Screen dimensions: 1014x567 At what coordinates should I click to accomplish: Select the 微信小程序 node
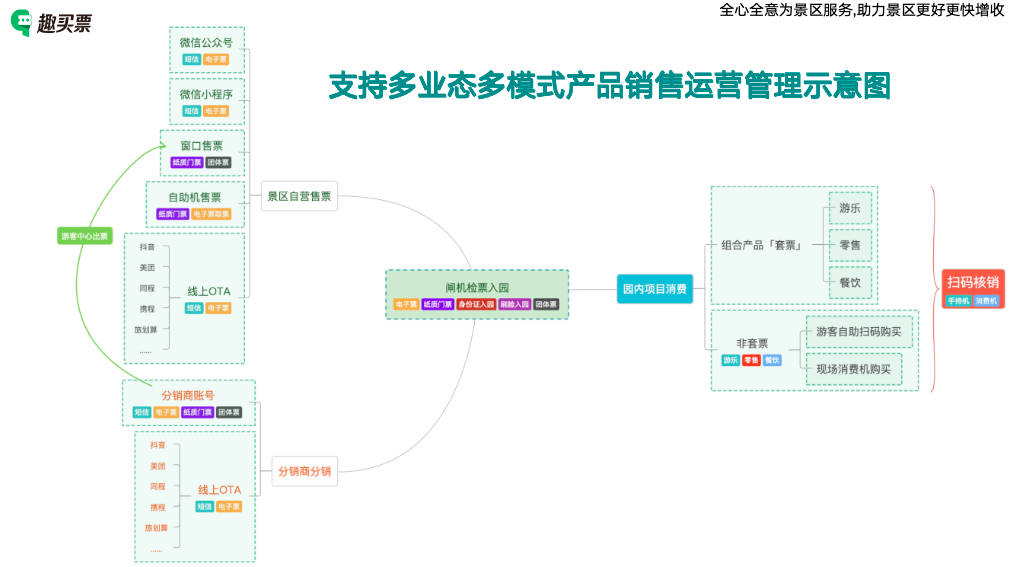click(x=206, y=94)
